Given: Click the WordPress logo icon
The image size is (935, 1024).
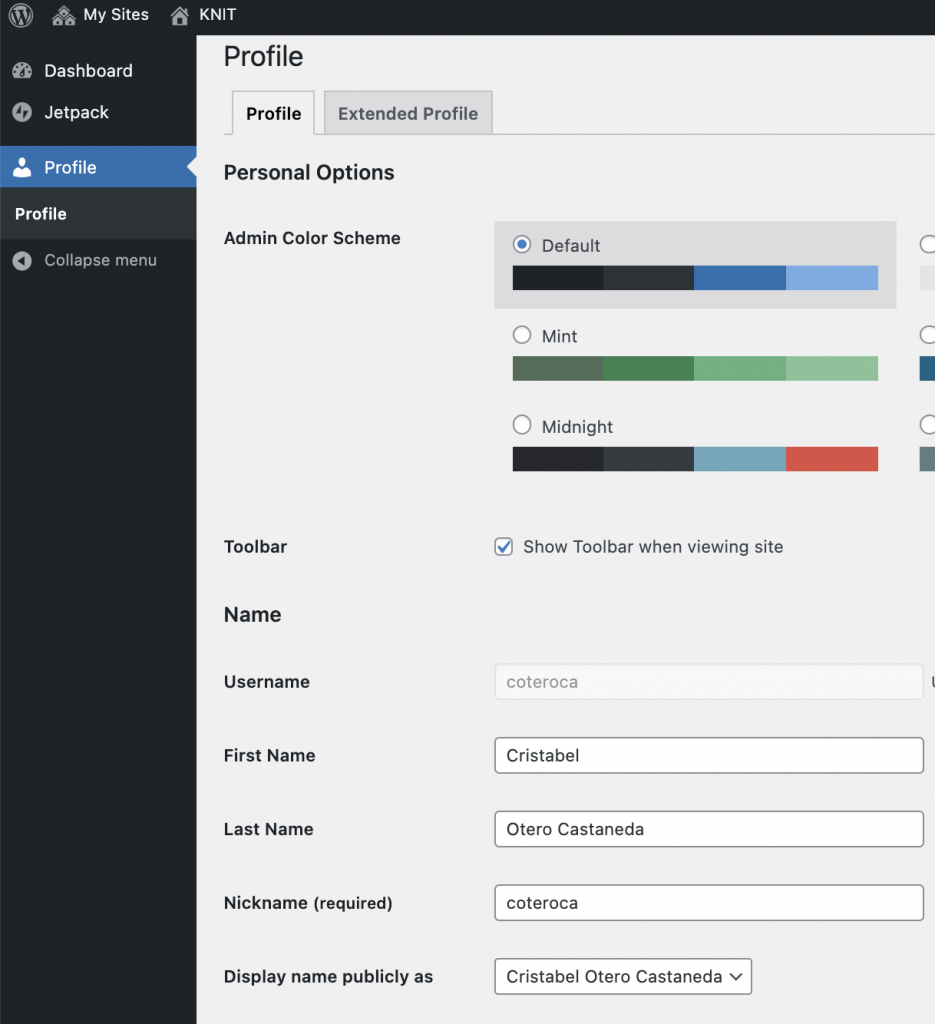Looking at the screenshot, I should (21, 14).
